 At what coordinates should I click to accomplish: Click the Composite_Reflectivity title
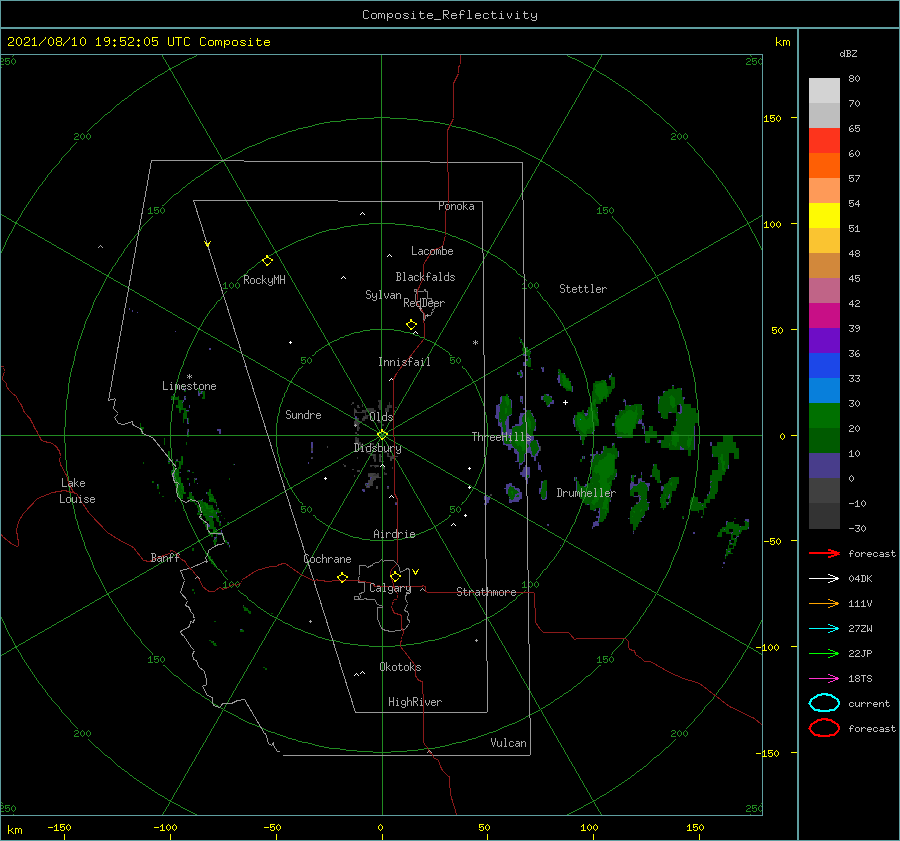(x=450, y=15)
